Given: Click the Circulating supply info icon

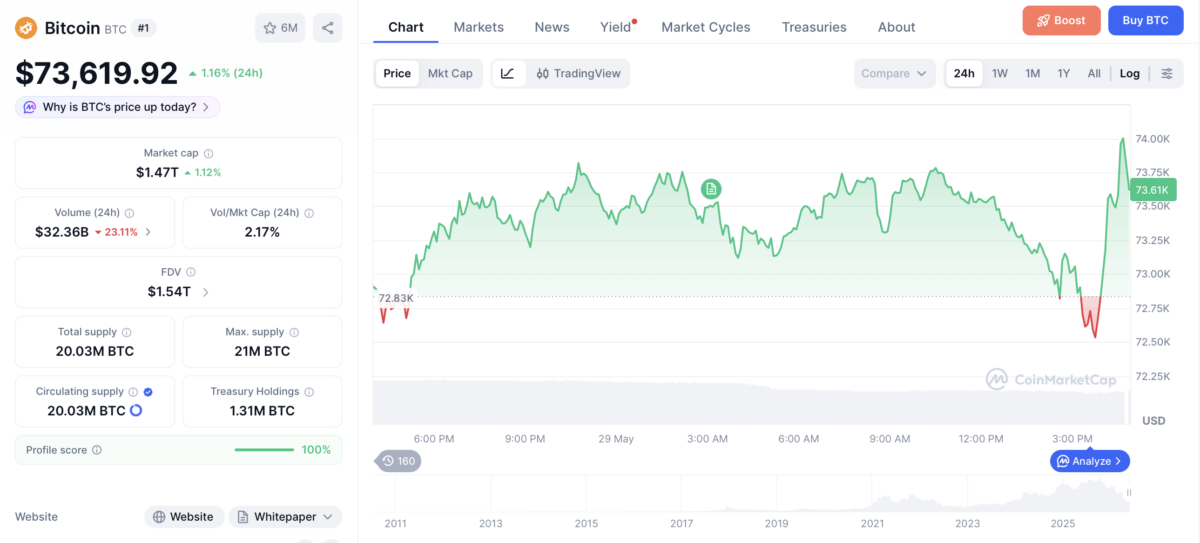Looking at the screenshot, I should pyautogui.click(x=133, y=392).
